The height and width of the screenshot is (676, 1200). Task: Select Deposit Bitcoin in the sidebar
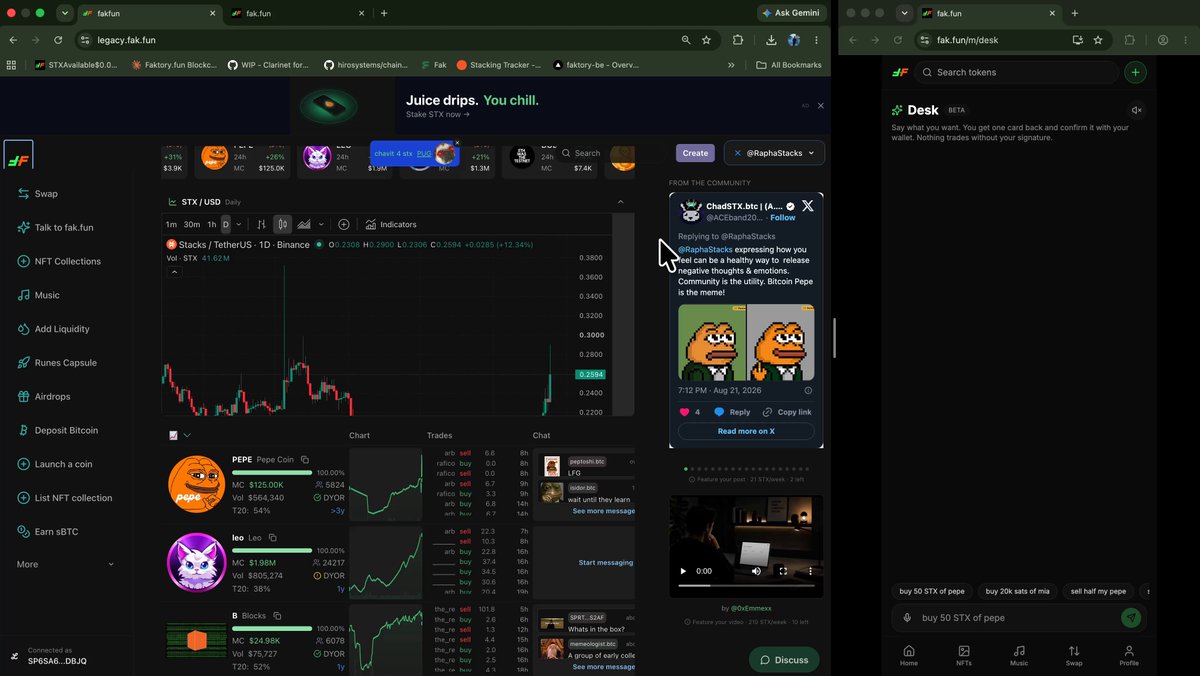coord(58,431)
